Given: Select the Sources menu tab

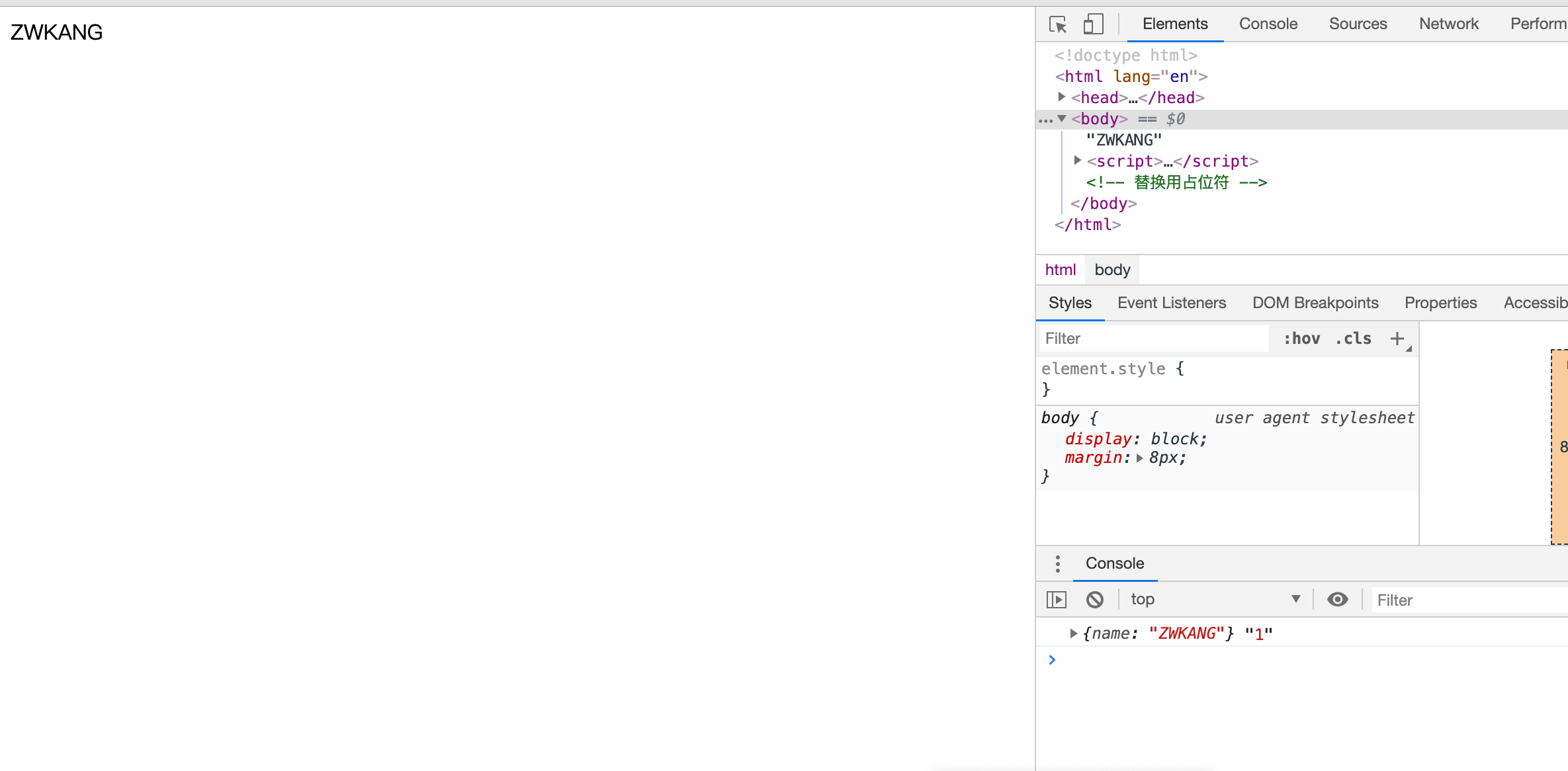Looking at the screenshot, I should [1358, 23].
